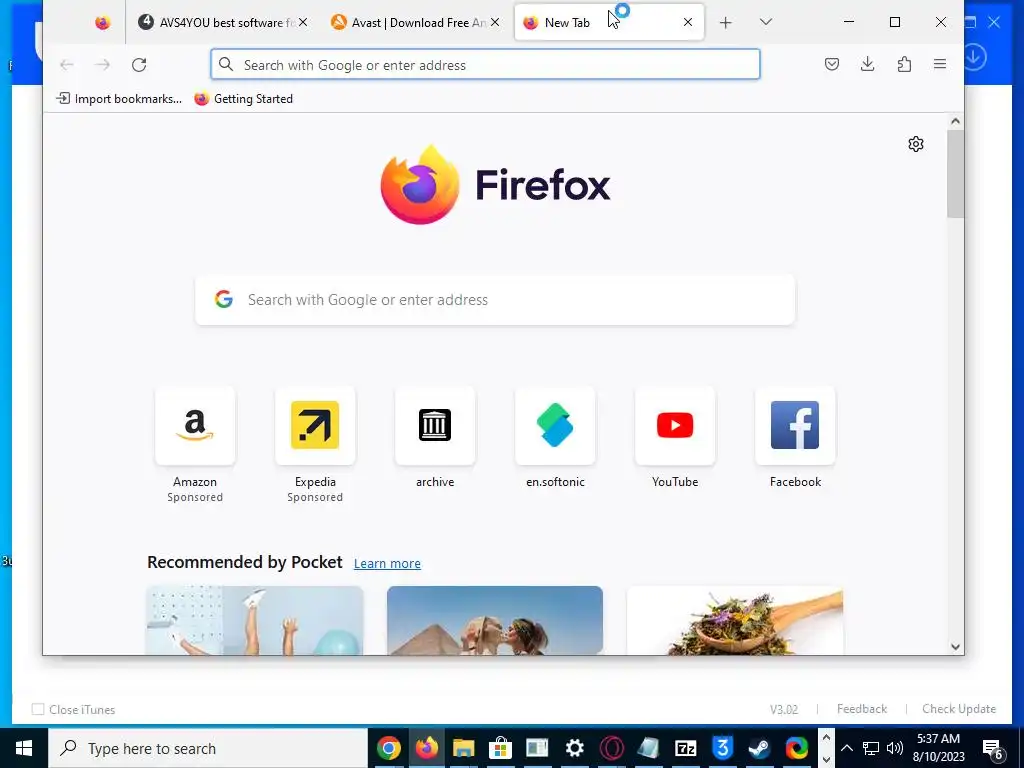The height and width of the screenshot is (768, 1024).
Task: Select the New Tab tab
Action: [x=609, y=23]
